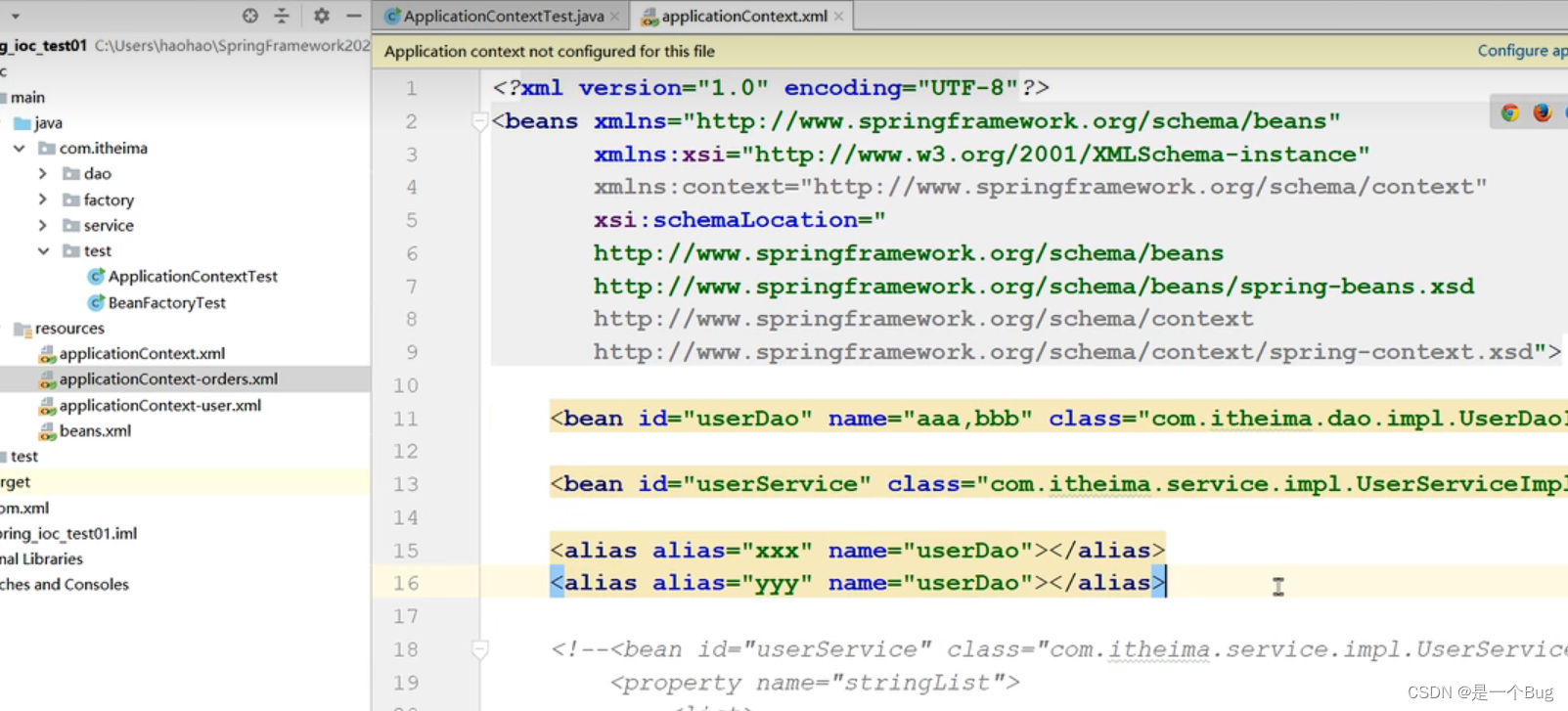Click the java source folder icon
Screen dimensions: 1568x711
coord(22,123)
